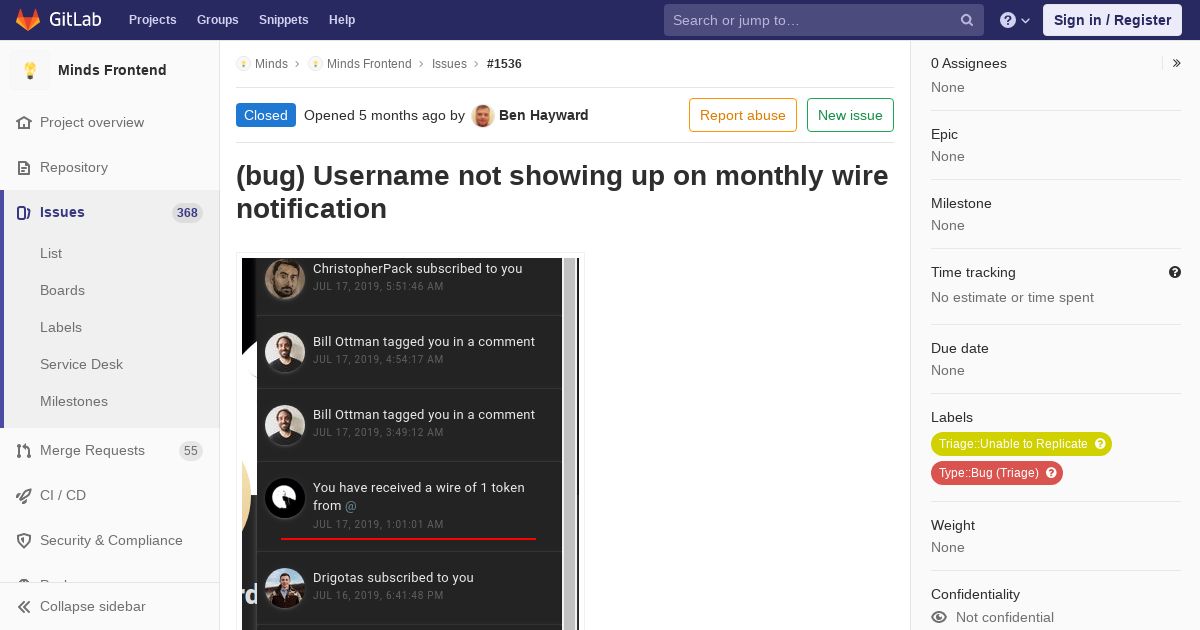Viewport: 1200px width, 630px height.
Task: Click Collapse sidebar text
Action: tap(93, 606)
